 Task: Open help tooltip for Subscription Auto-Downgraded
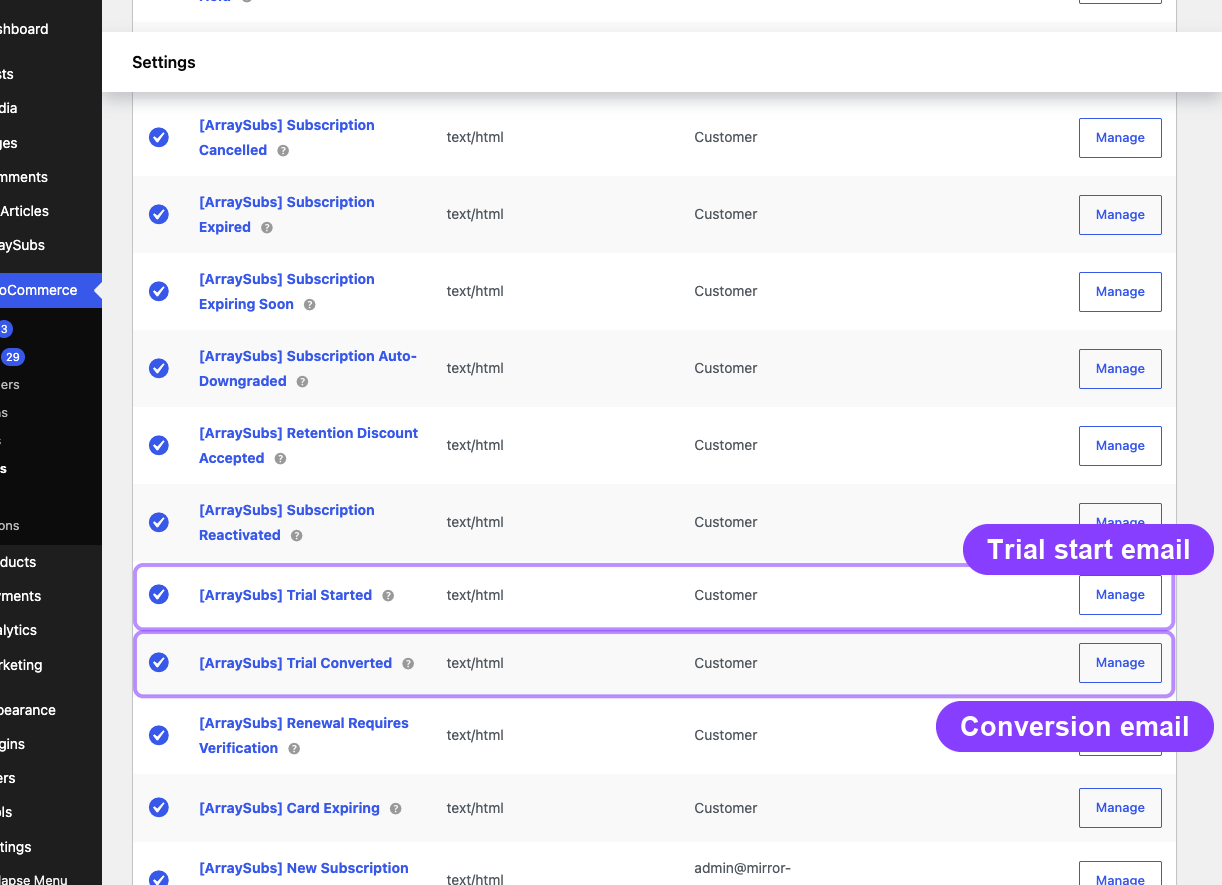[303, 382]
